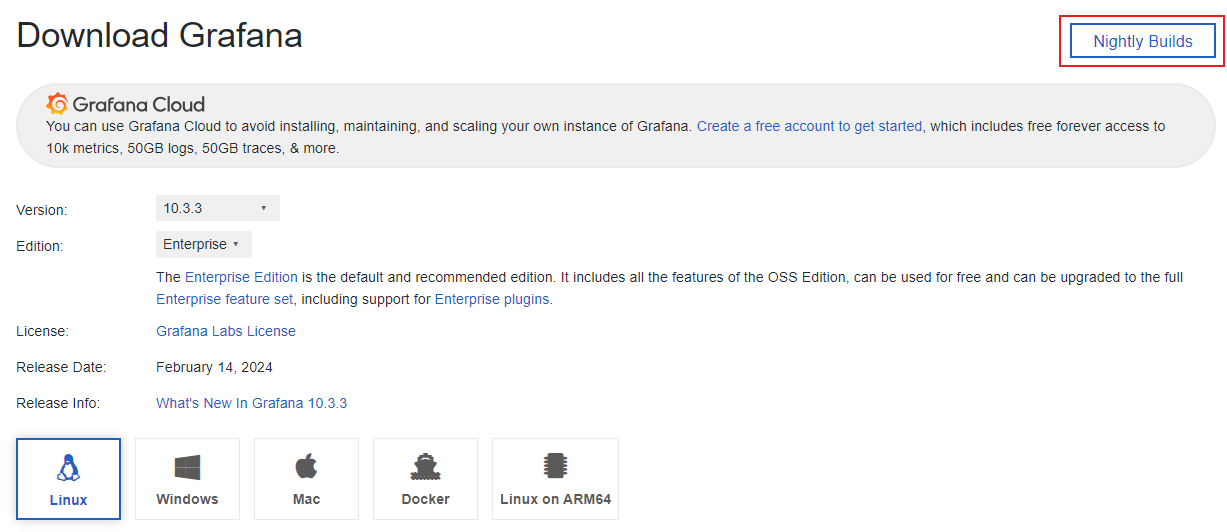Click the ARM64 chip icon
This screenshot has height=532, width=1227.
[x=555, y=467]
